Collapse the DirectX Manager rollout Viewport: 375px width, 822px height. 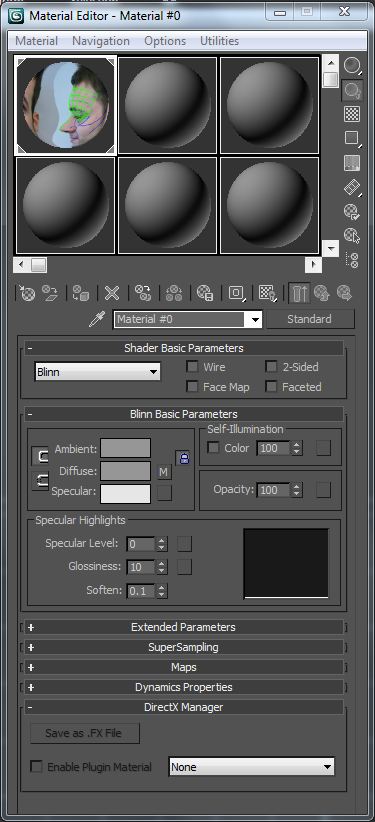point(183,707)
